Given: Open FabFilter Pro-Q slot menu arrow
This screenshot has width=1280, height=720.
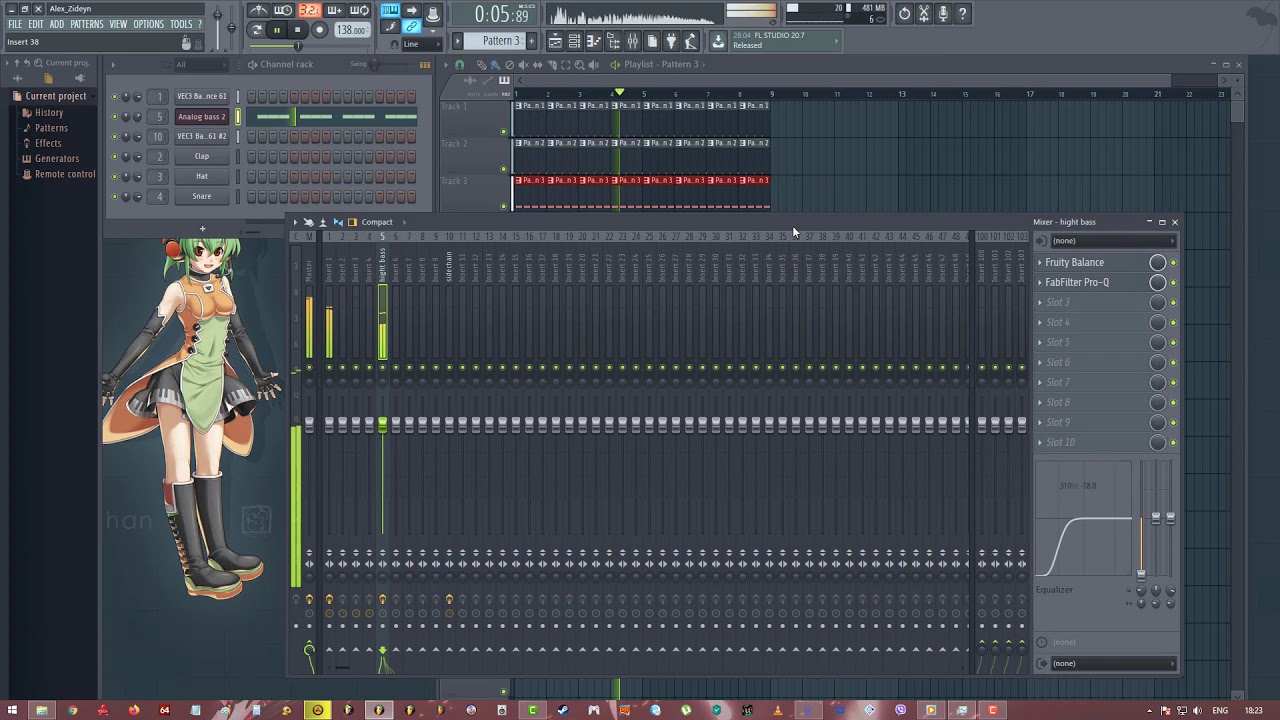Looking at the screenshot, I should [x=1040, y=282].
